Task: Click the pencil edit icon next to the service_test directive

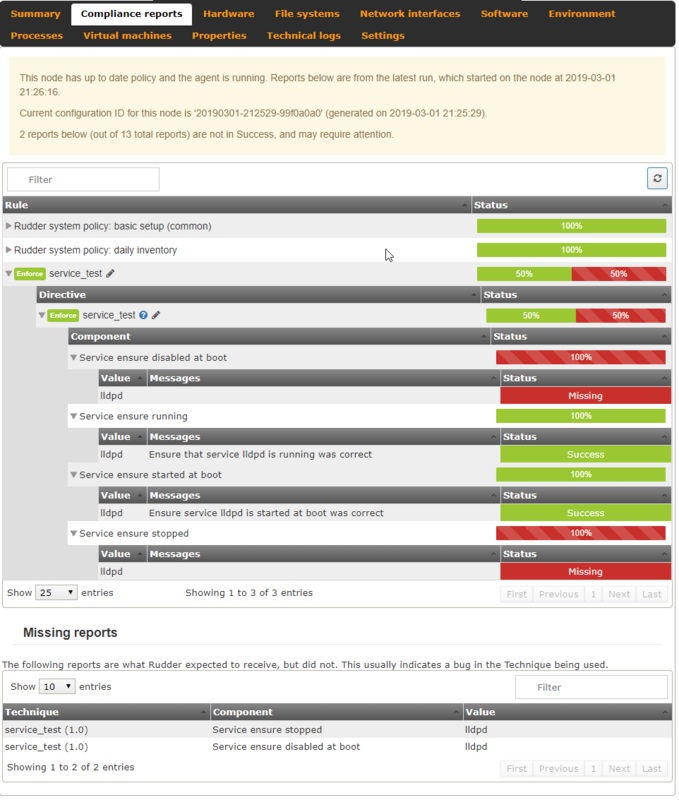Action: click(x=157, y=316)
